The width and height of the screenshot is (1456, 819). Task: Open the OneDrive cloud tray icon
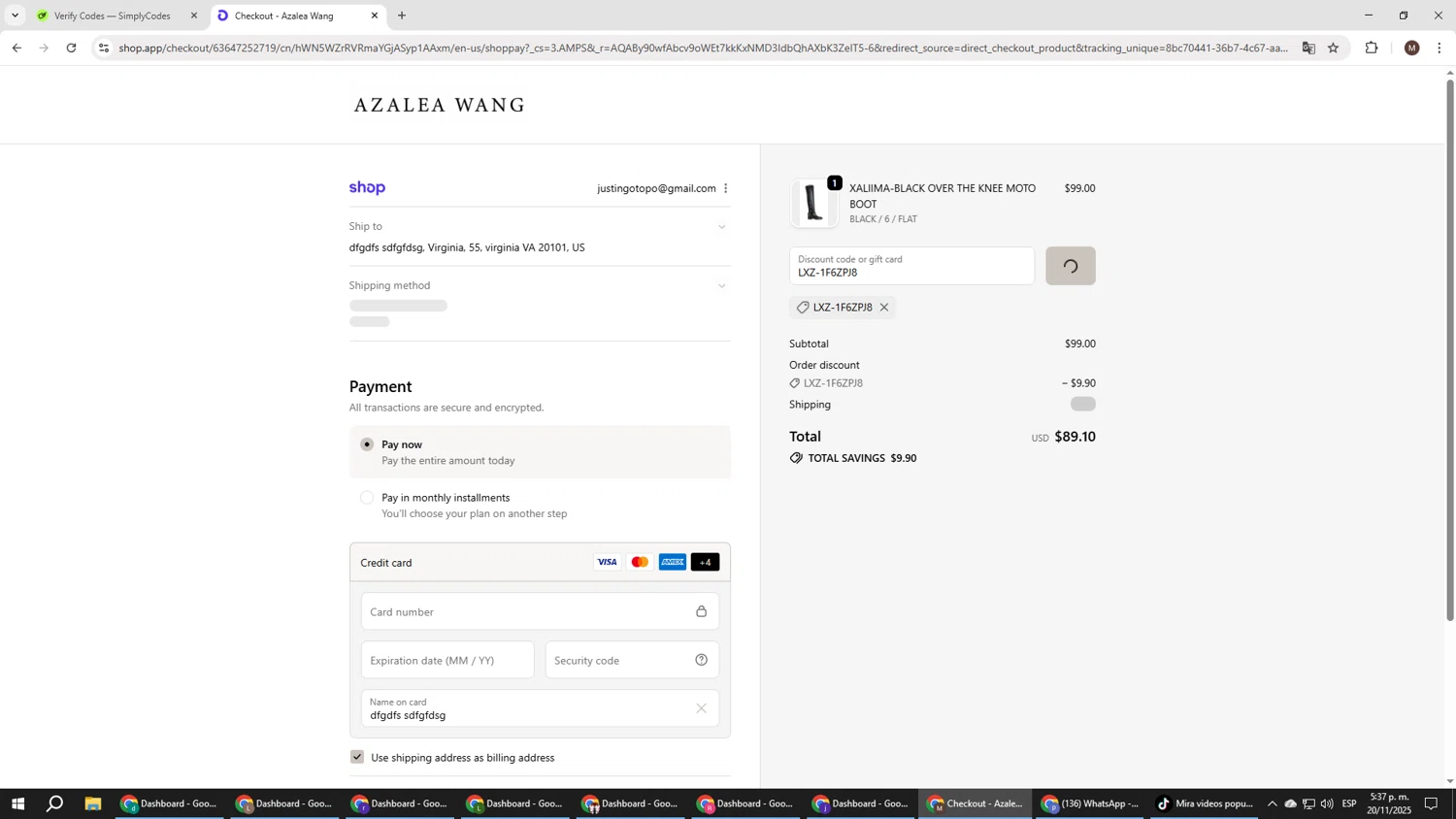coord(1290,803)
